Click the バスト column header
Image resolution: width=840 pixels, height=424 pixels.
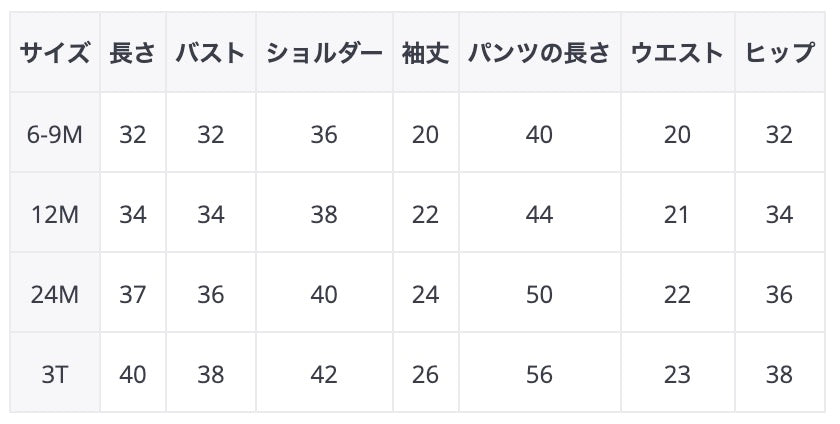[210, 53]
